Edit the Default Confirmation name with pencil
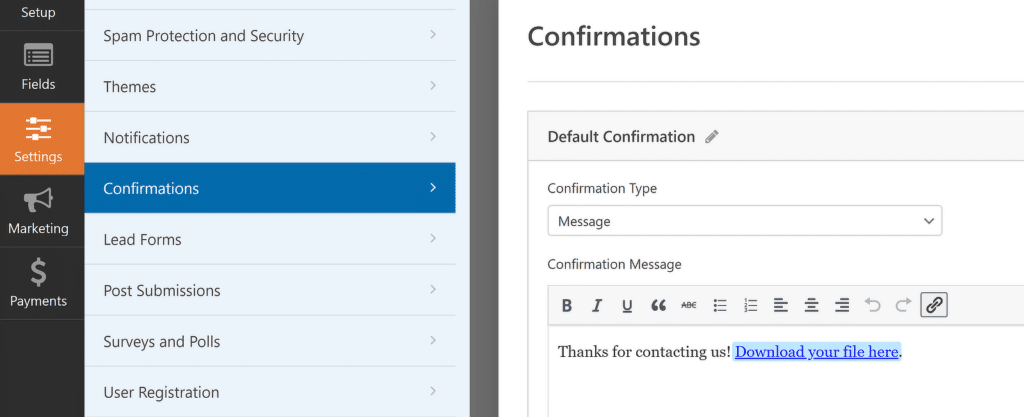 click(x=712, y=137)
